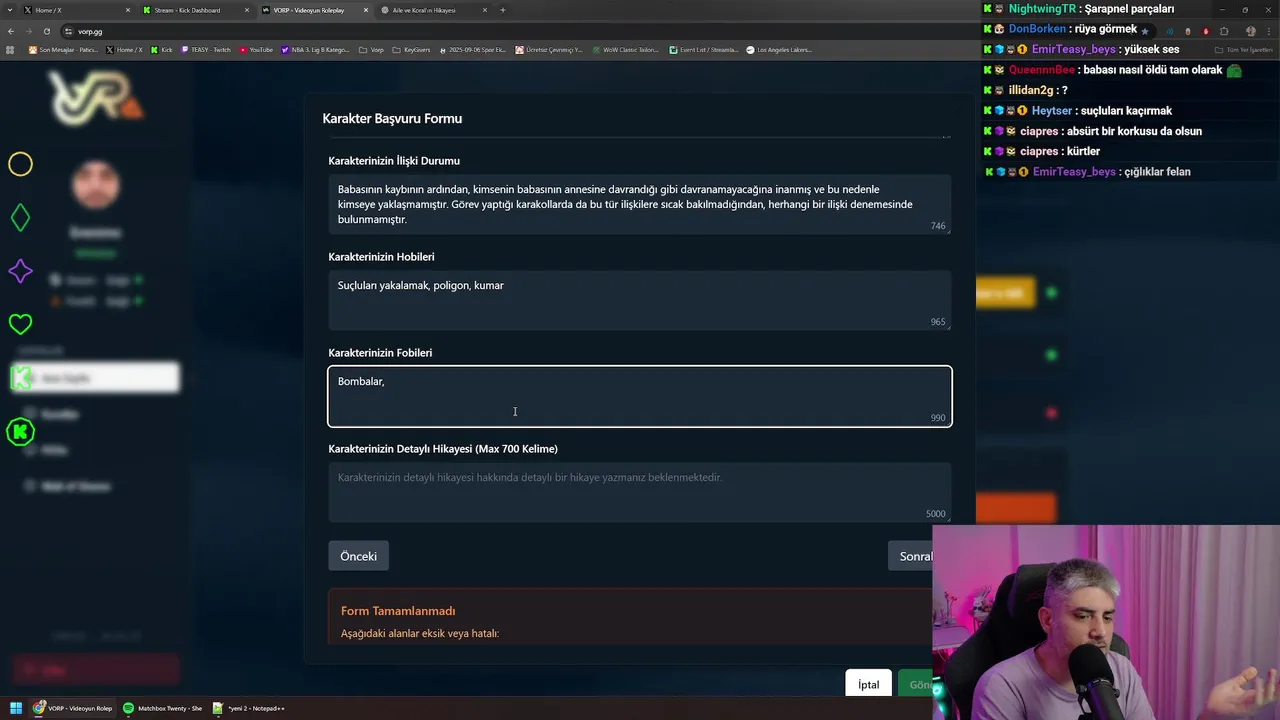
Task: Click the DonBorken chat username
Action: click(1037, 29)
